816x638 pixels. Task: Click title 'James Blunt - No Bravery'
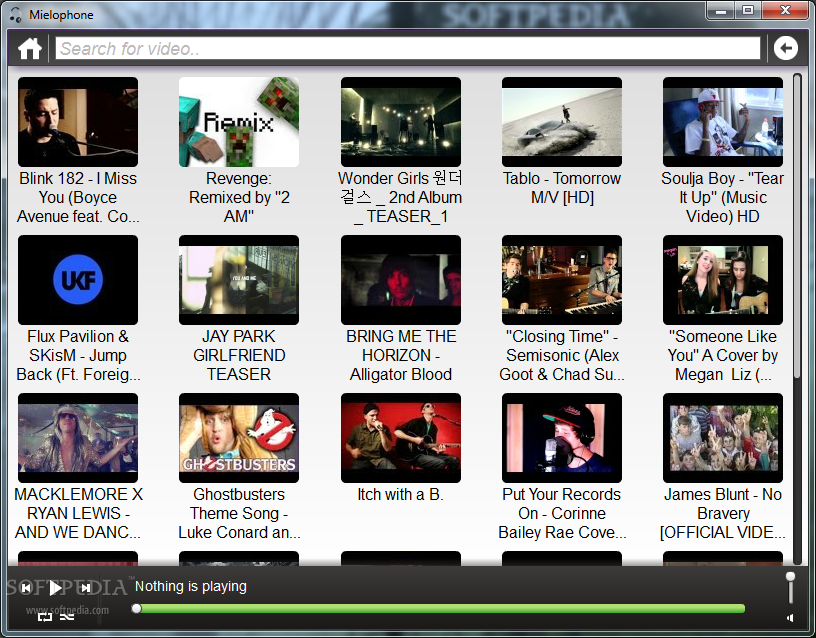coord(723,513)
